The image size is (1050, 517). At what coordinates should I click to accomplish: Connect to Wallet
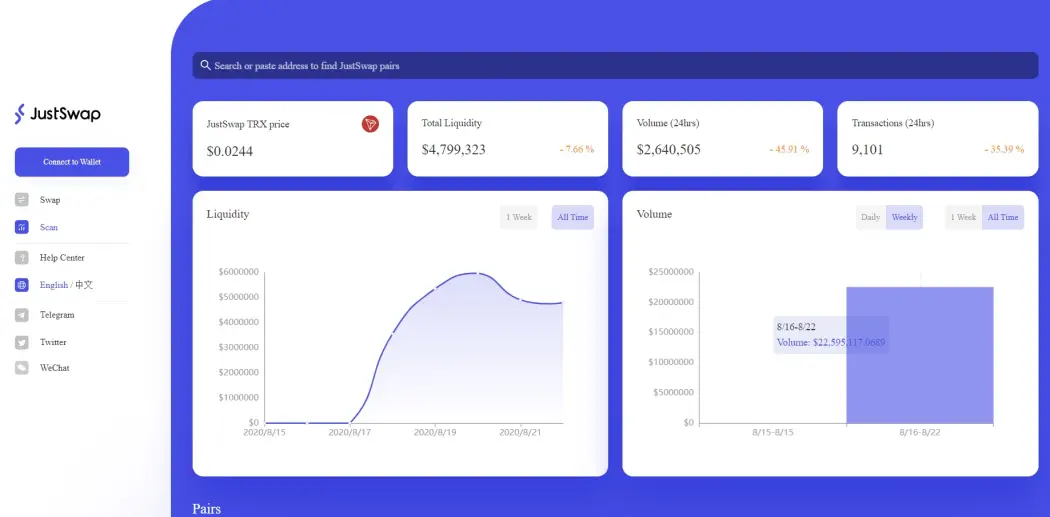tap(72, 162)
